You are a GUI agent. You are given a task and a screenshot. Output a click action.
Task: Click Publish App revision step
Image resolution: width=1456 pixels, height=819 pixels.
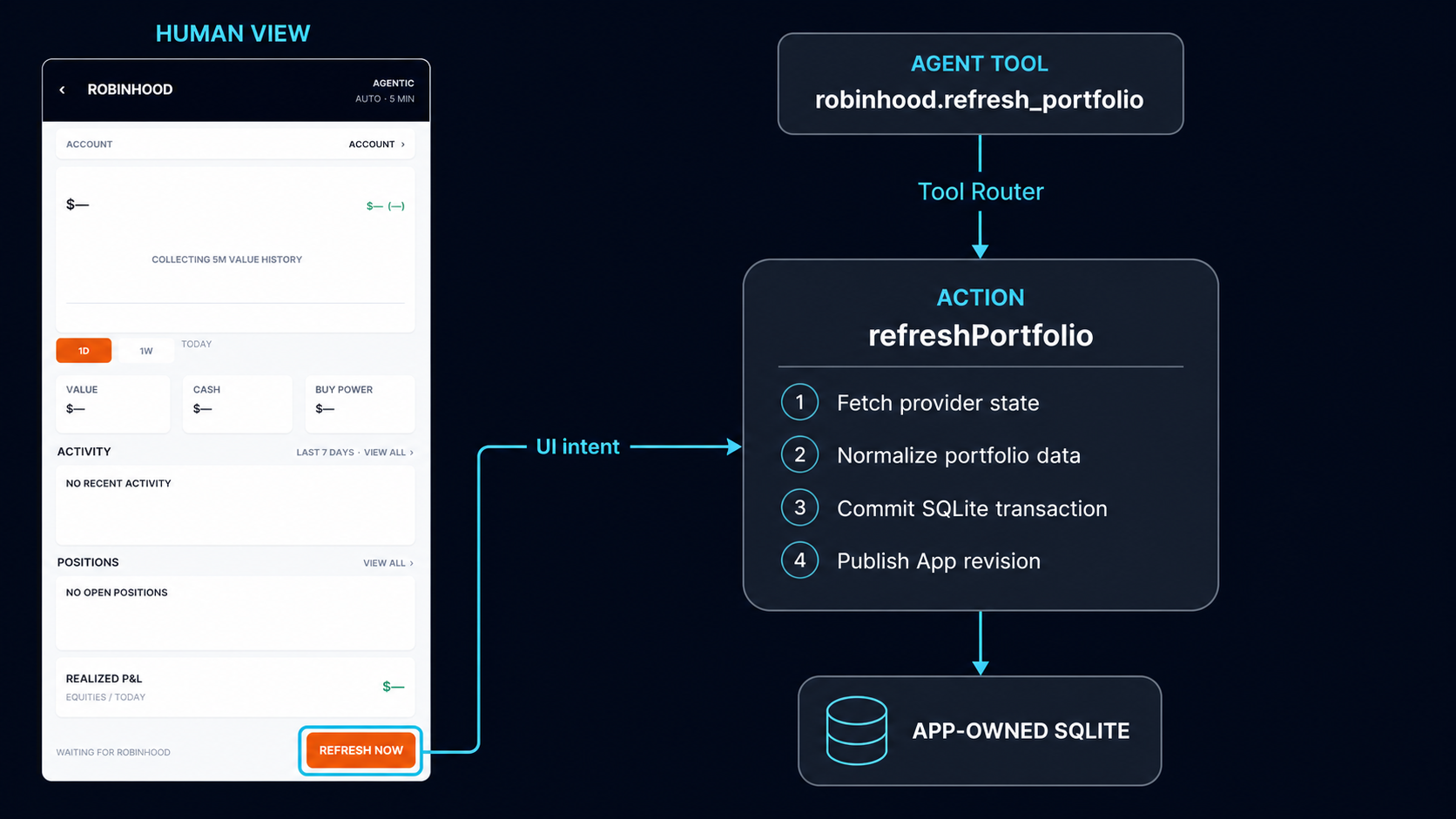(939, 561)
